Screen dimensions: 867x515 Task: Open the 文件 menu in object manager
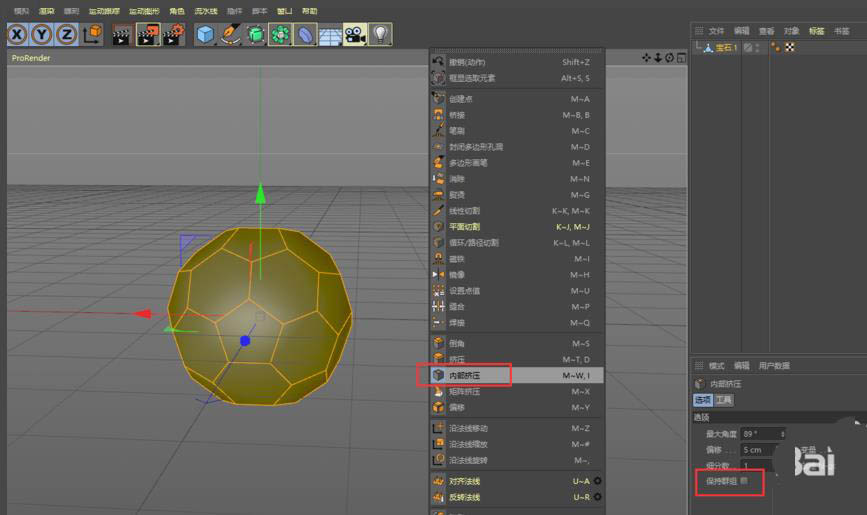716,31
